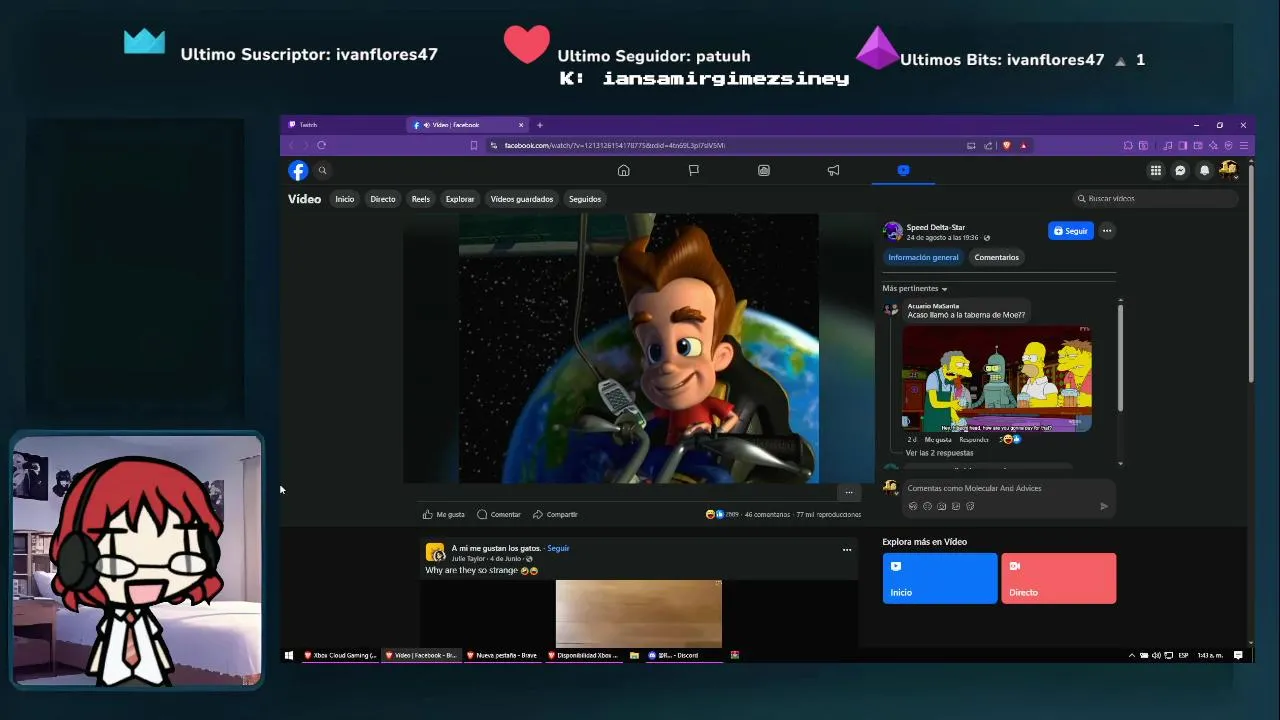Open the Speed Delta-Star page name

pos(936,227)
